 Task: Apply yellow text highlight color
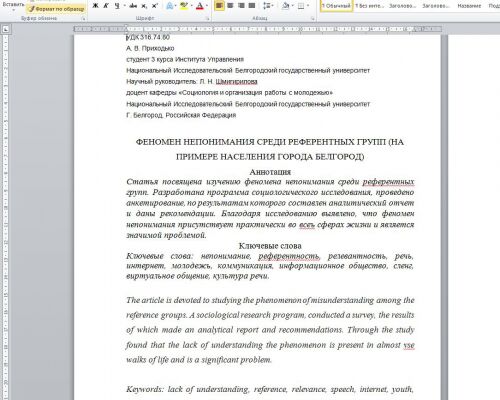184,6
